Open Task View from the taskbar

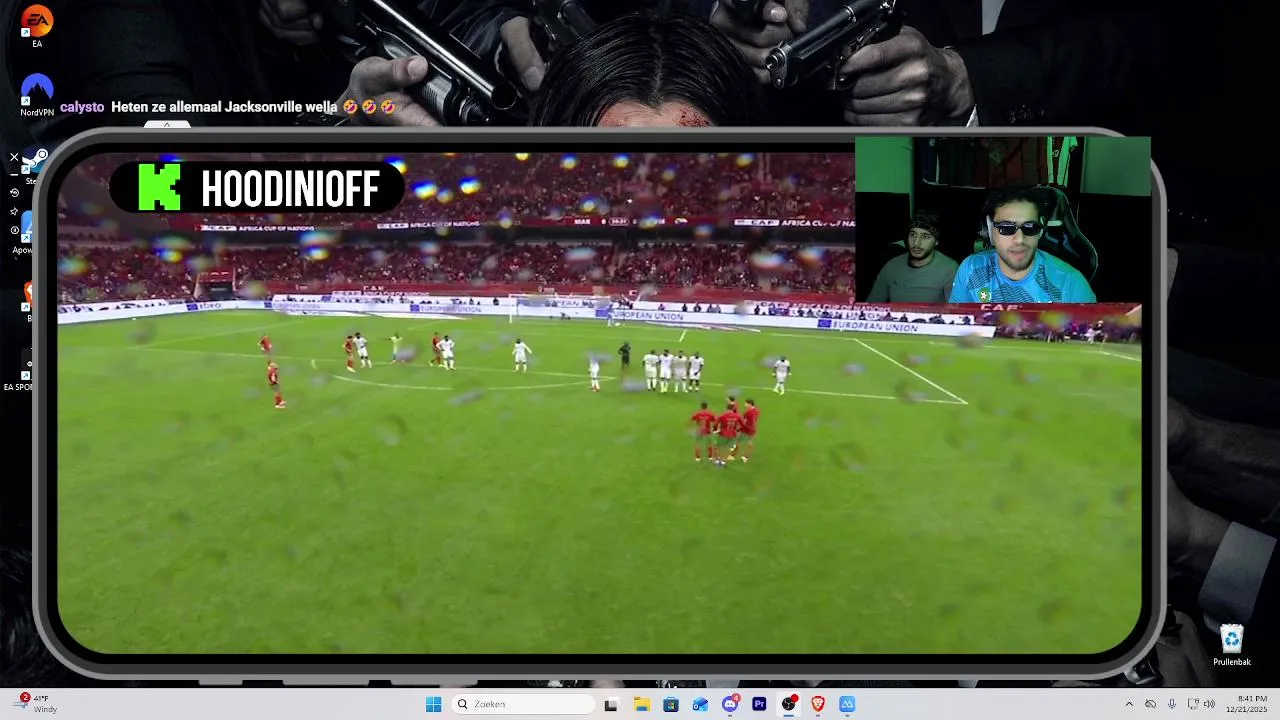(611, 705)
